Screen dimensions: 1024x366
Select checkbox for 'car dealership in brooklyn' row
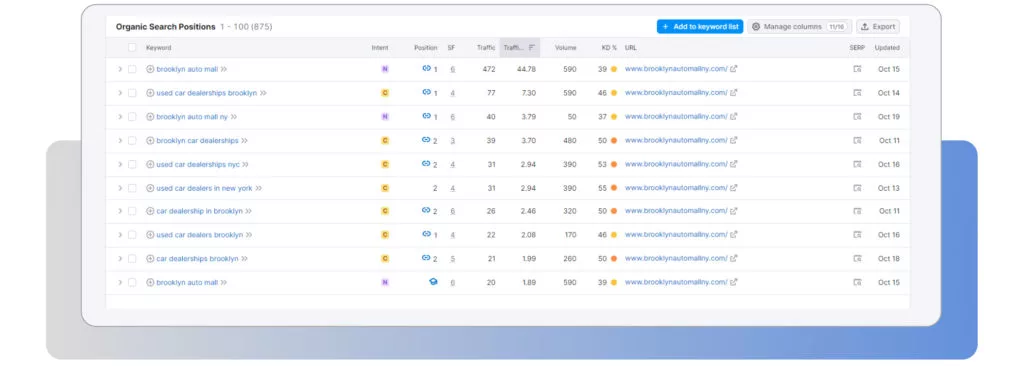(x=132, y=211)
